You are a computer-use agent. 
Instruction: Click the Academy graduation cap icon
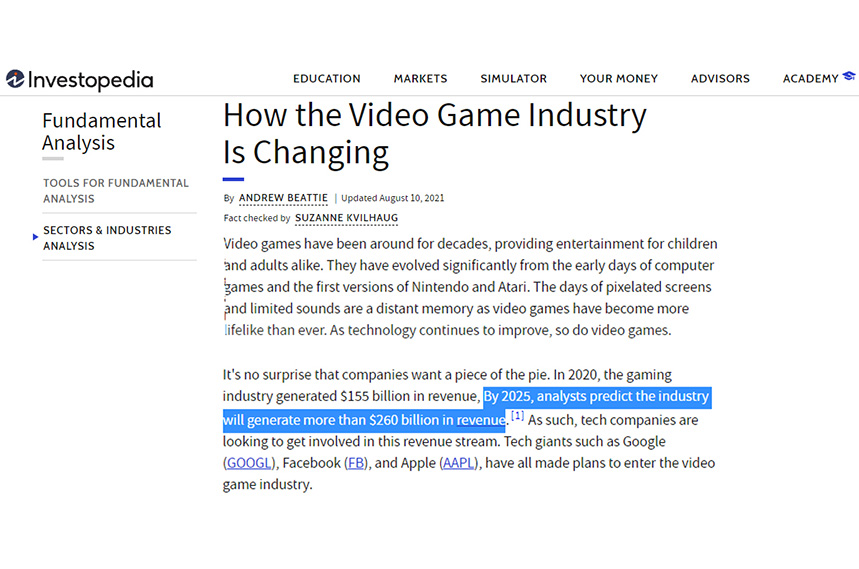[849, 76]
